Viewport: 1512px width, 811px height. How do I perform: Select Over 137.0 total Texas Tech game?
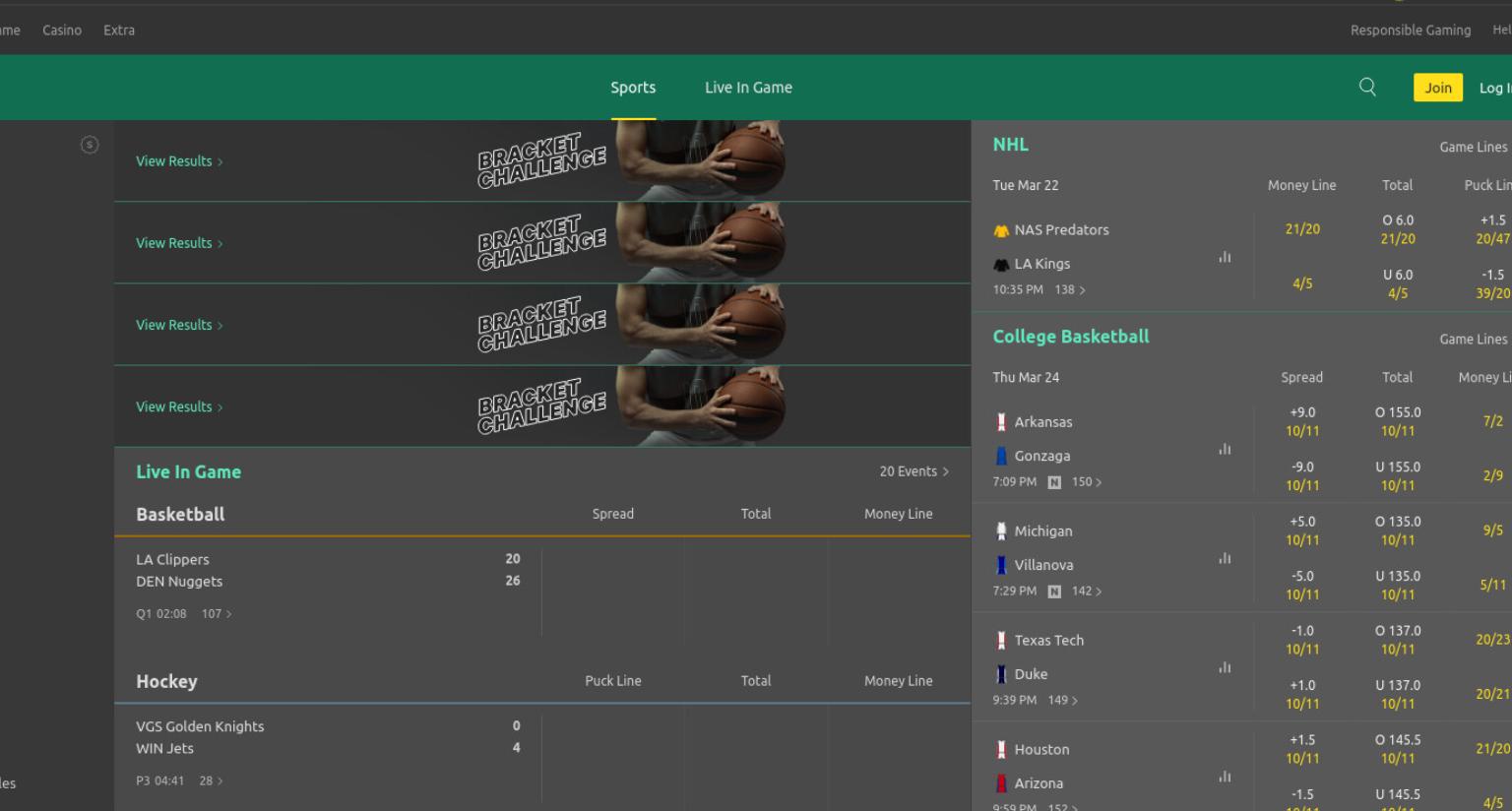coord(1398,640)
